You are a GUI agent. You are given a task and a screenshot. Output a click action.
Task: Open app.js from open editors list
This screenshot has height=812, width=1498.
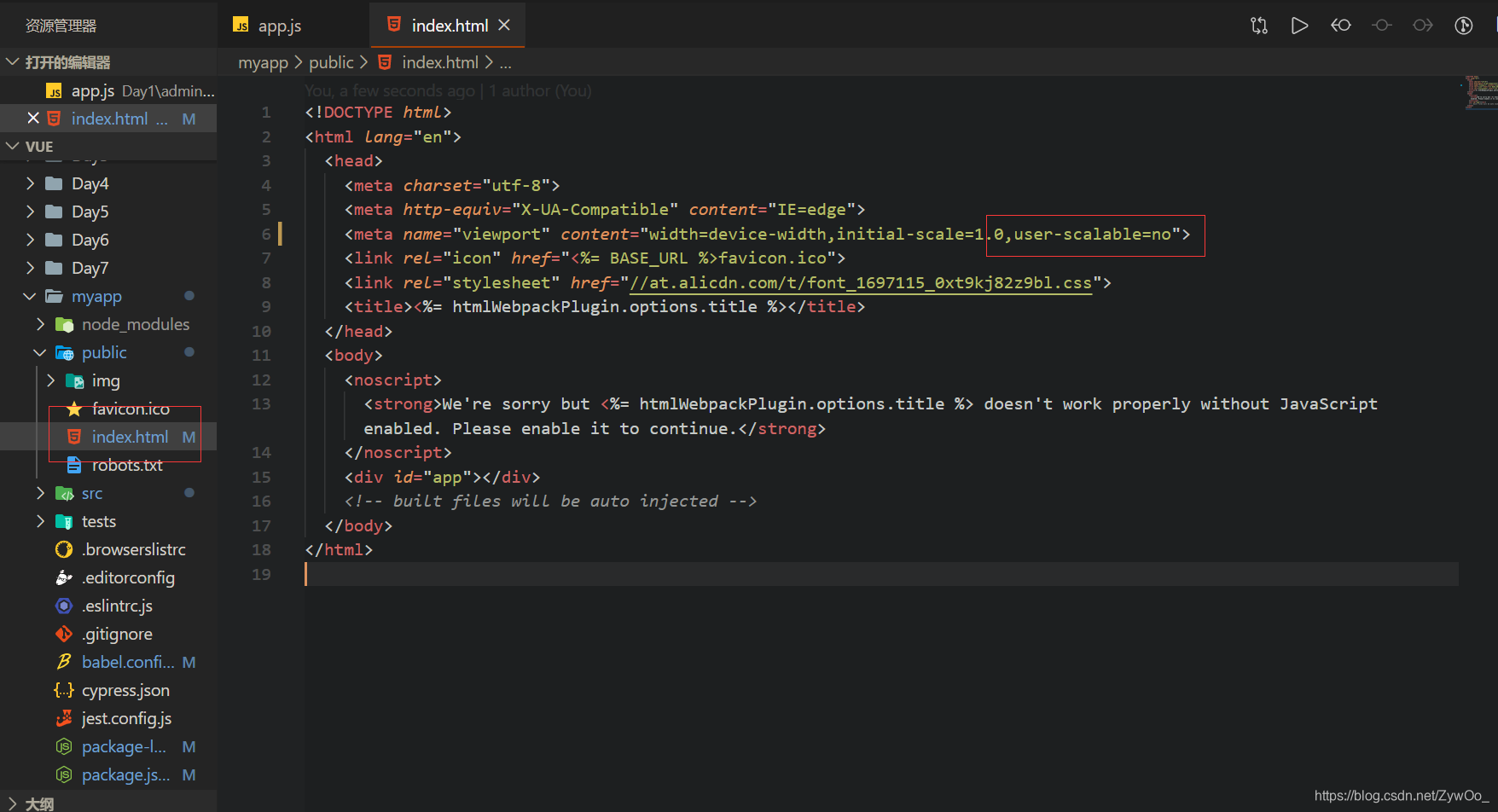pyautogui.click(x=108, y=90)
